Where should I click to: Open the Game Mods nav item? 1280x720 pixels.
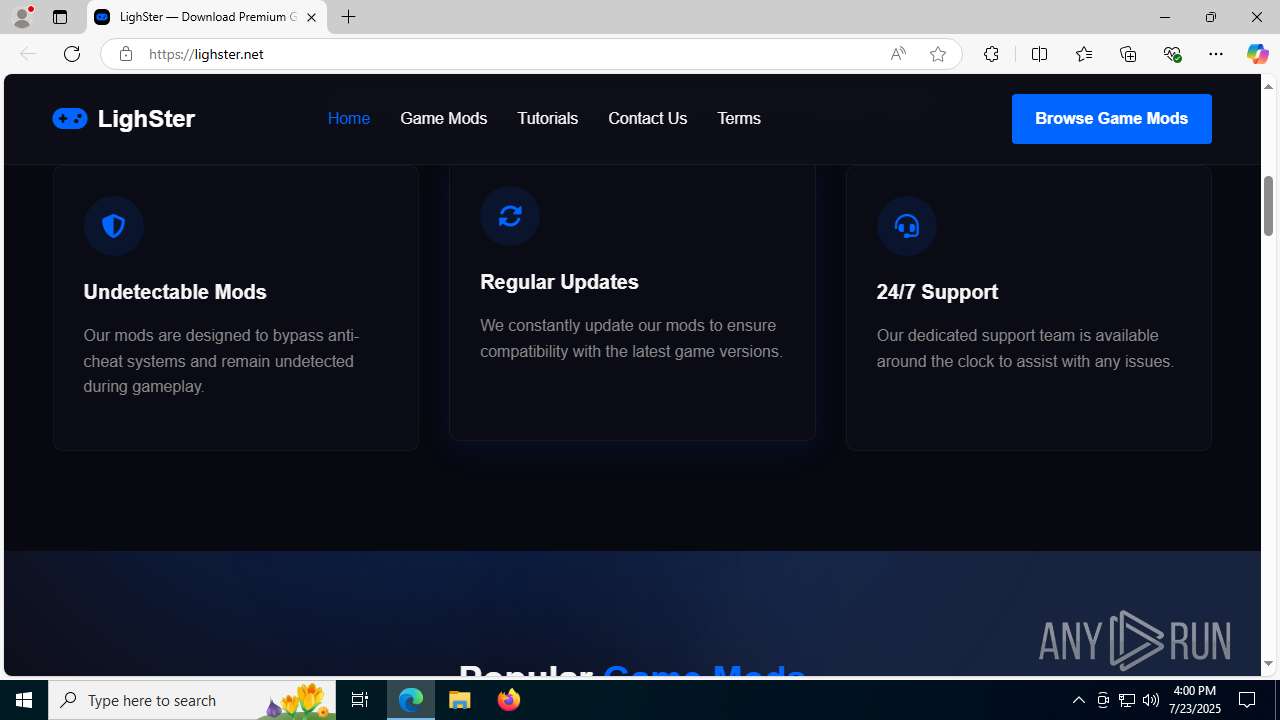[444, 118]
